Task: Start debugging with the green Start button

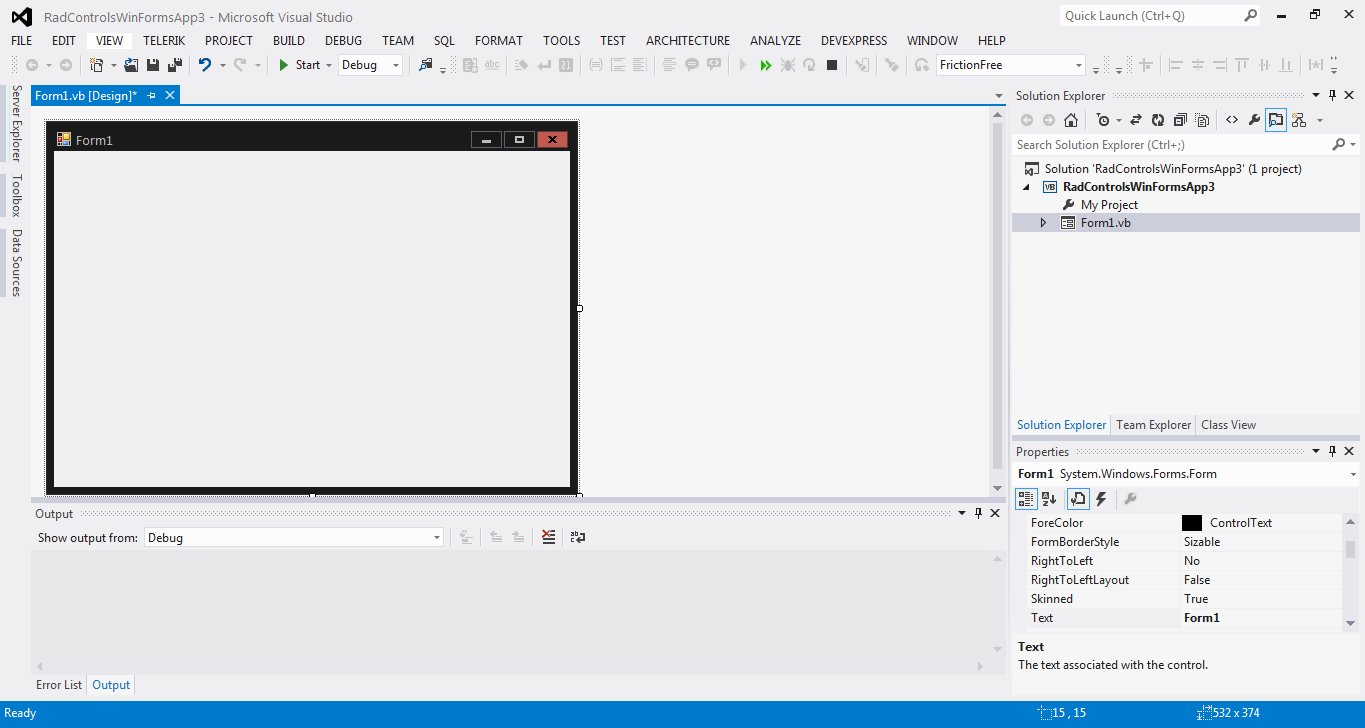Action: pyautogui.click(x=299, y=65)
